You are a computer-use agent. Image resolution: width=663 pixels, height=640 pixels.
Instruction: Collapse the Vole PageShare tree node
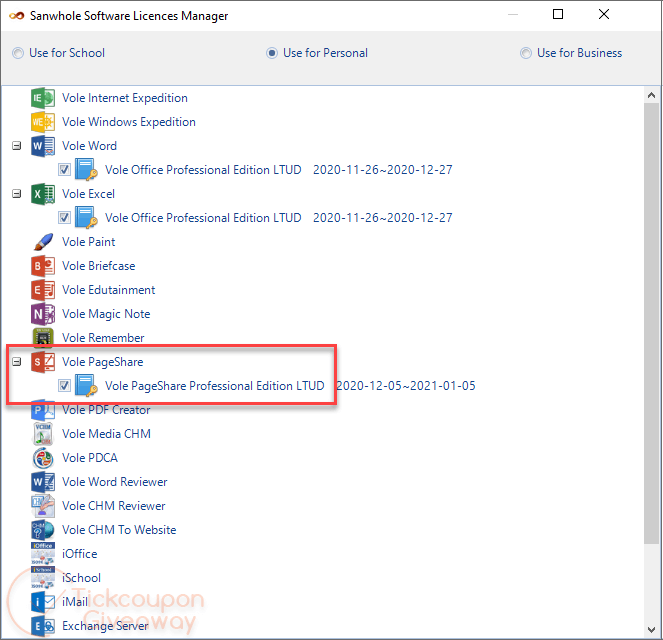coord(16,362)
